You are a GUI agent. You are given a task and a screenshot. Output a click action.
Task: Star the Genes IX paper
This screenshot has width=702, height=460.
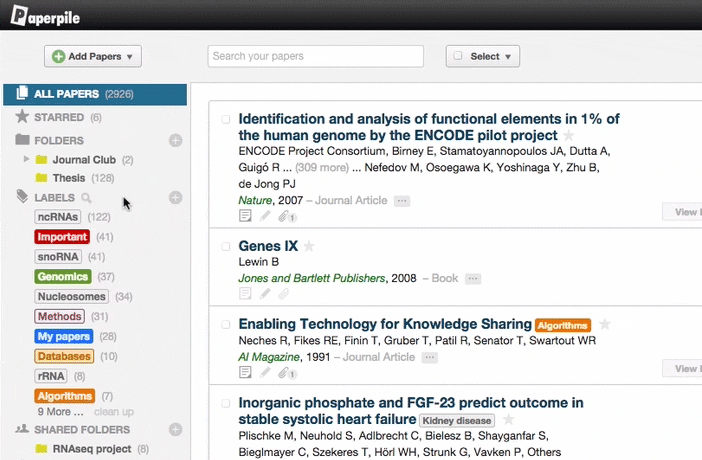pyautogui.click(x=309, y=246)
